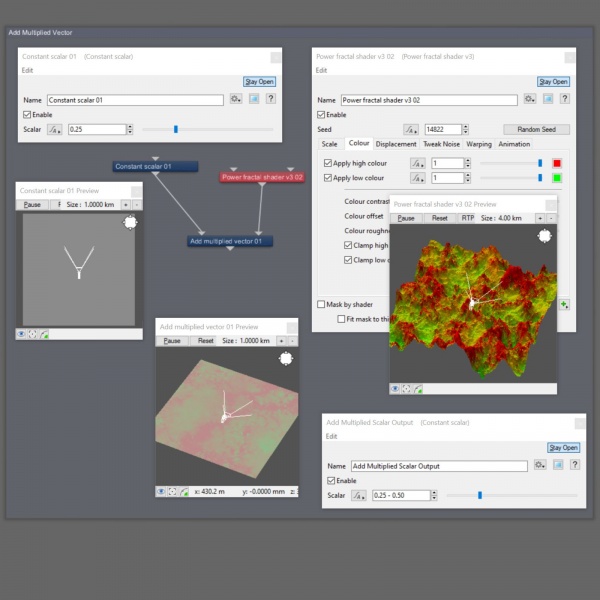The width and height of the screenshot is (600, 600).
Task: Click green plus add-shader icon near Mask by shader
Action: (x=564, y=305)
